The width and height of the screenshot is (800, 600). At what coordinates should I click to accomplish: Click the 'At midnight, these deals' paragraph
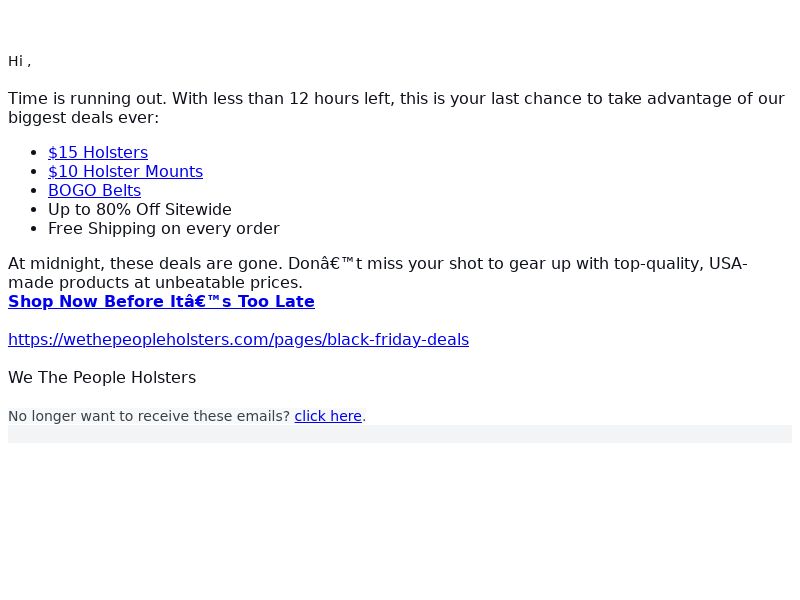pyautogui.click(x=378, y=273)
